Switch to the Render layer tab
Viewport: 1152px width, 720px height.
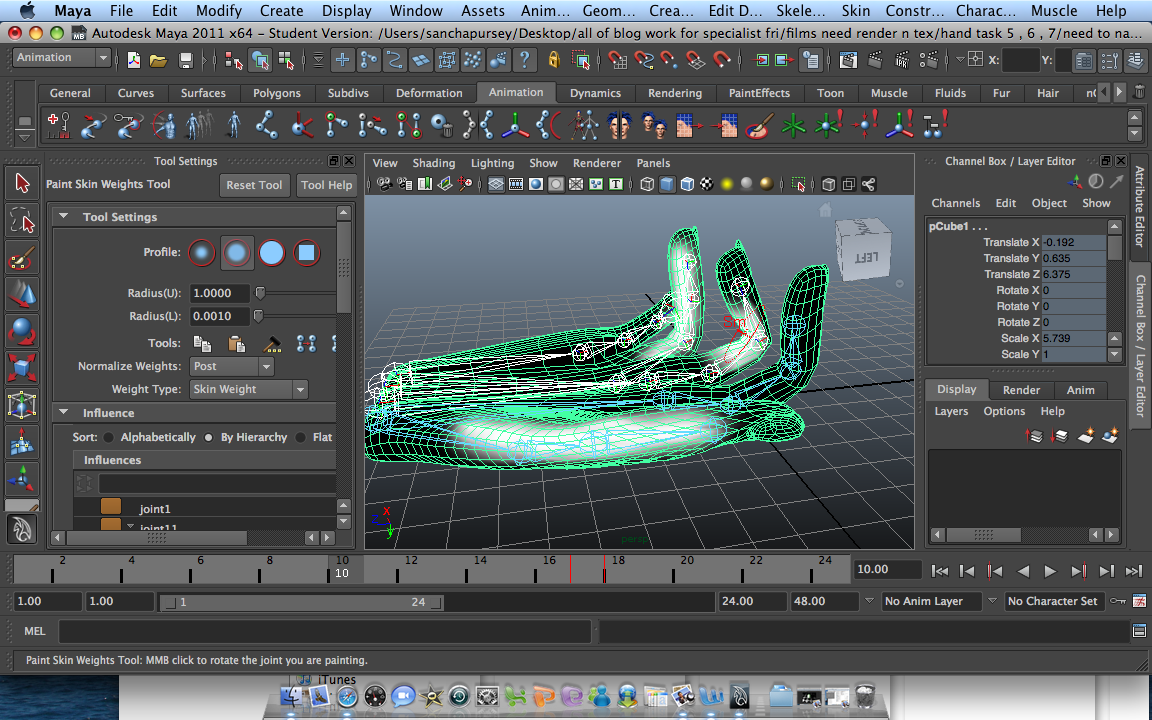point(1021,390)
